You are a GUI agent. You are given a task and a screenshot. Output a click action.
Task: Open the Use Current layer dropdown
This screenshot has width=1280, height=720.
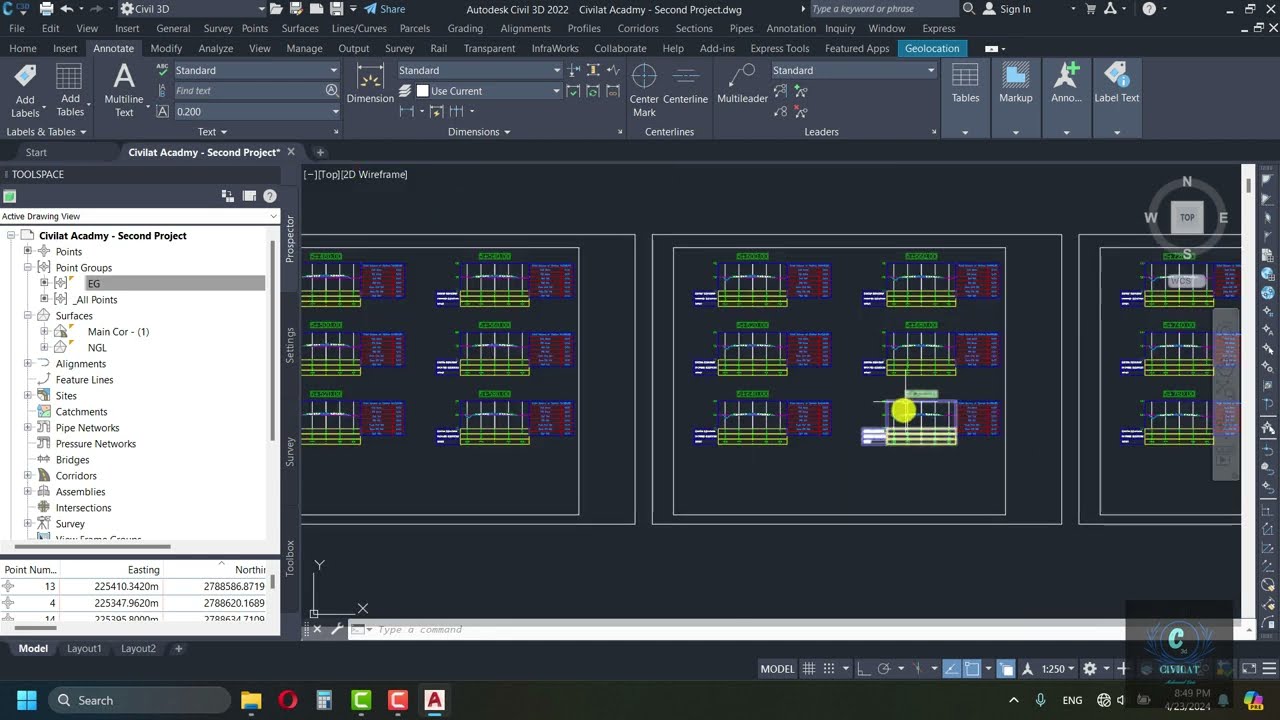pyautogui.click(x=556, y=91)
